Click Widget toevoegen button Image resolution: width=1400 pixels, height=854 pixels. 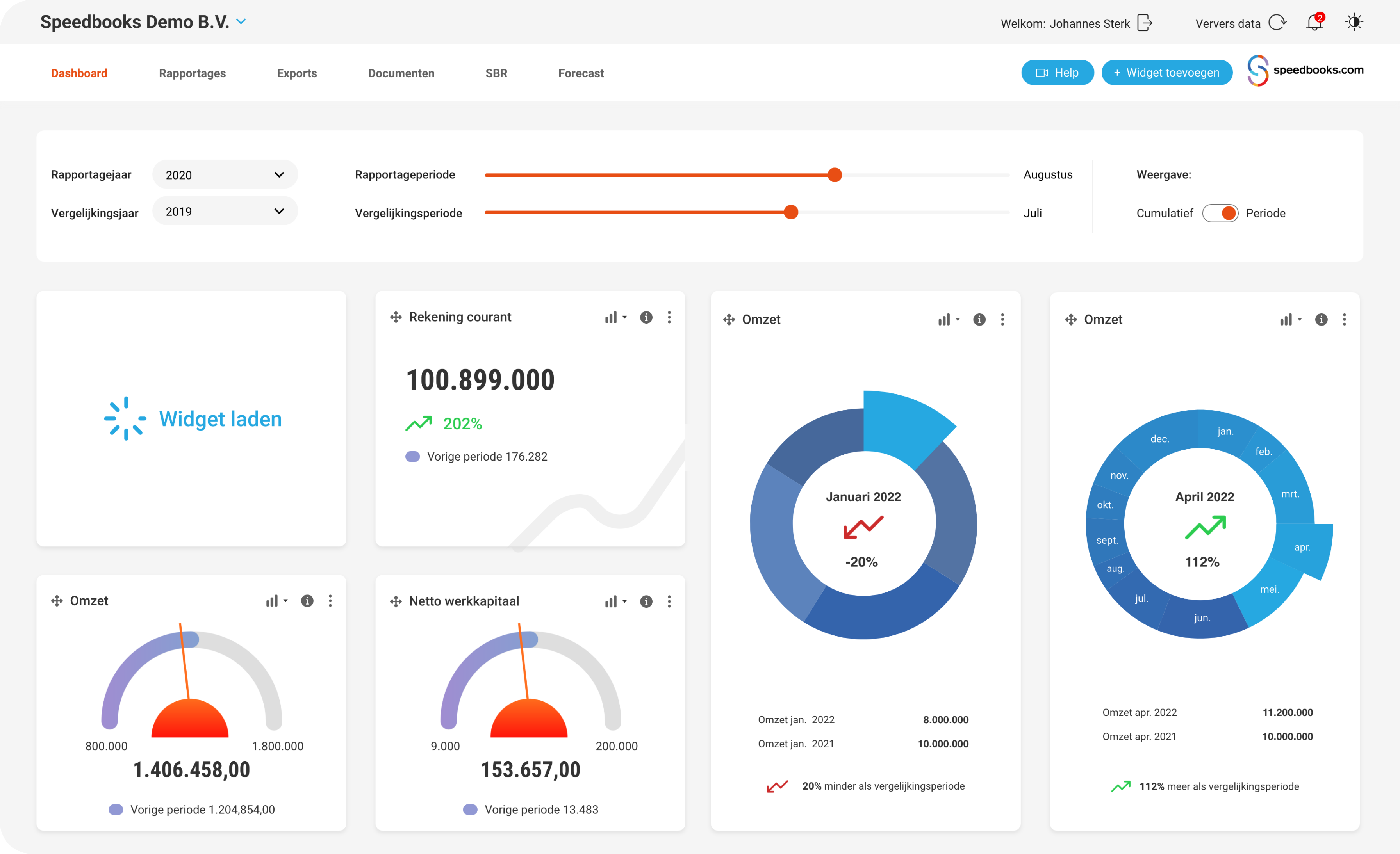(1166, 73)
